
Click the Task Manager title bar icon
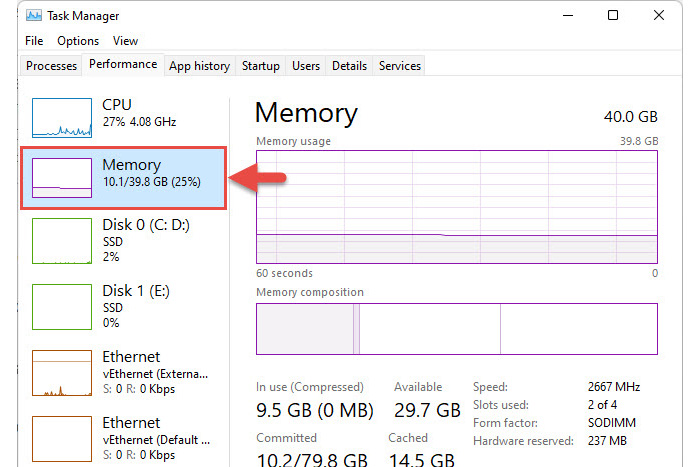34,16
